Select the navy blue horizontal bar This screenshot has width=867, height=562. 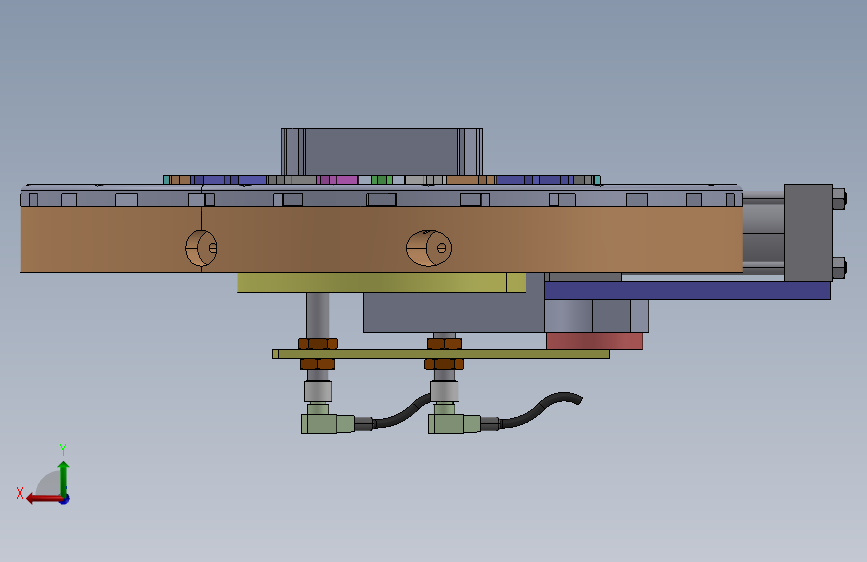point(687,290)
